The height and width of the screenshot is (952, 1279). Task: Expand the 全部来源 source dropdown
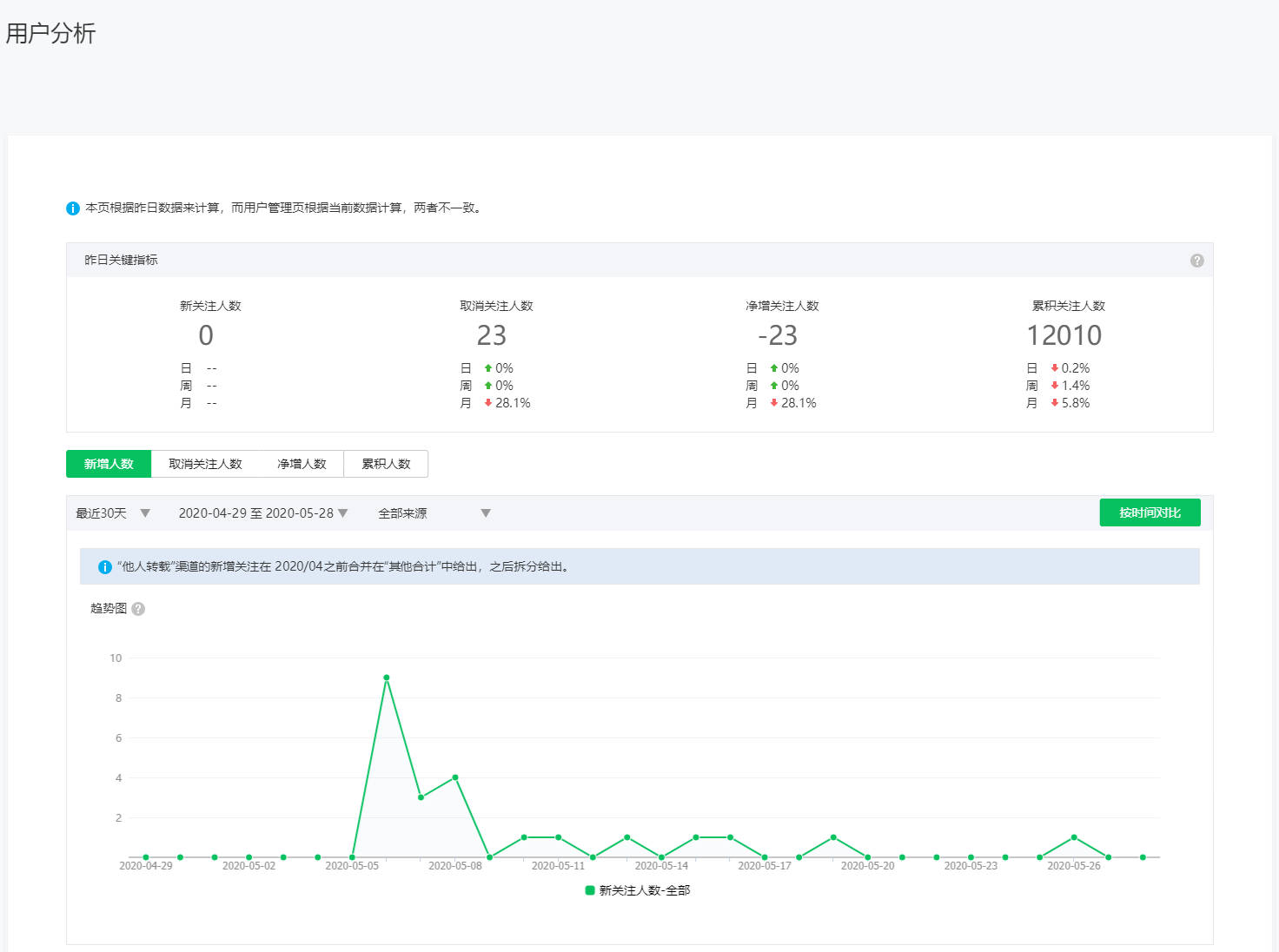pyautogui.click(x=434, y=513)
